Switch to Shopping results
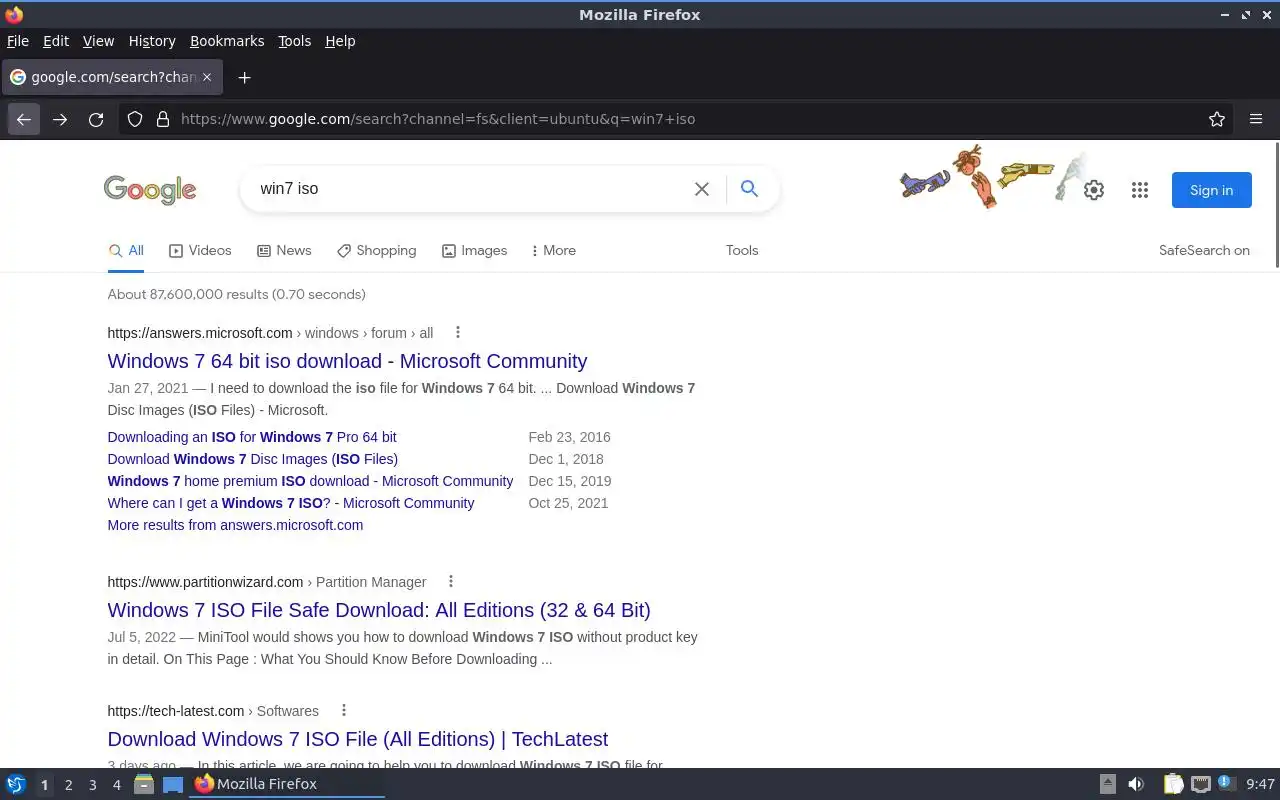Screen dimensions: 1280x800 [376, 251]
